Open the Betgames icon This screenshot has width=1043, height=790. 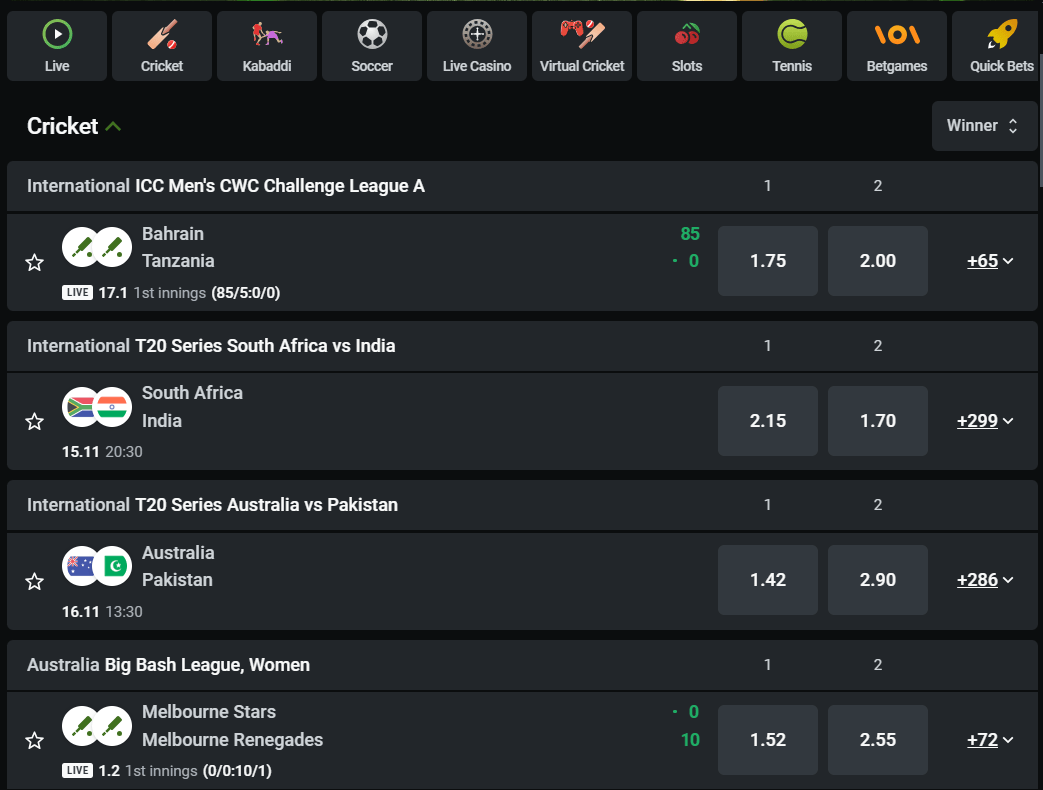point(897,35)
